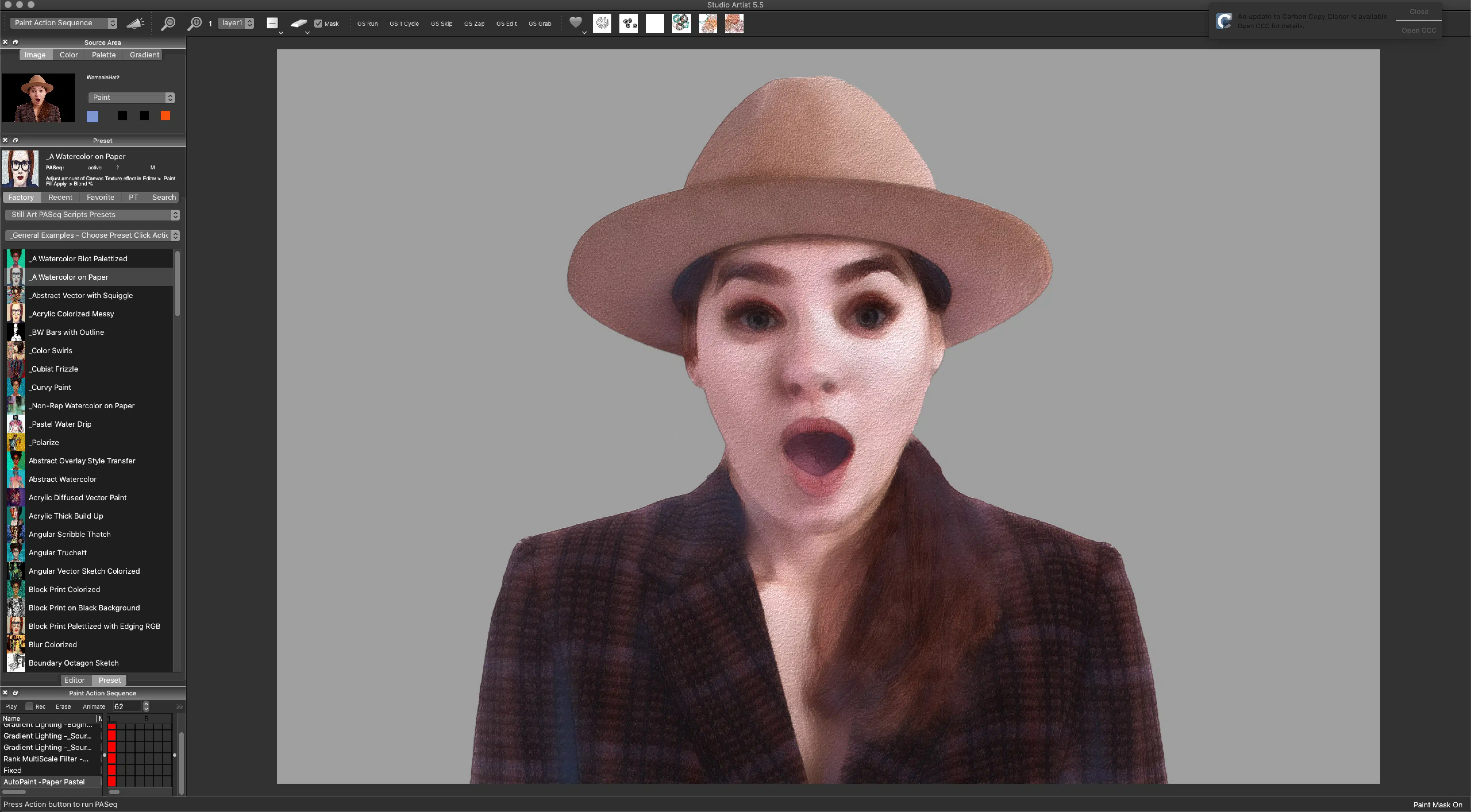Open the _General Examples category dropdown
Image resolution: width=1471 pixels, height=812 pixels.
pos(92,235)
